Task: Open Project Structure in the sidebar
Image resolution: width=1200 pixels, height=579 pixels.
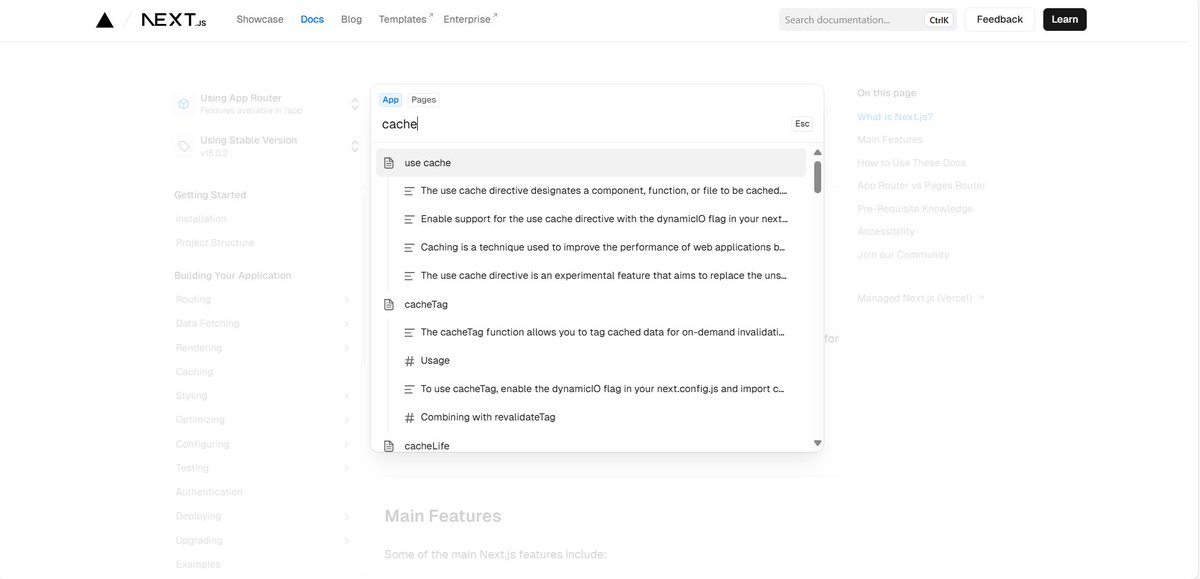Action: (215, 243)
